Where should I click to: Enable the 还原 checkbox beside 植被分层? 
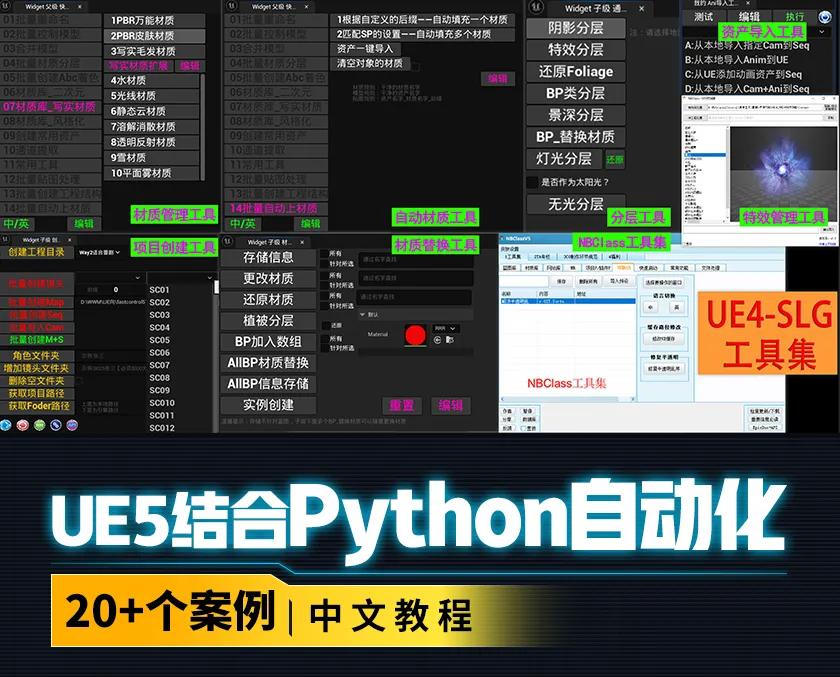pos(326,325)
